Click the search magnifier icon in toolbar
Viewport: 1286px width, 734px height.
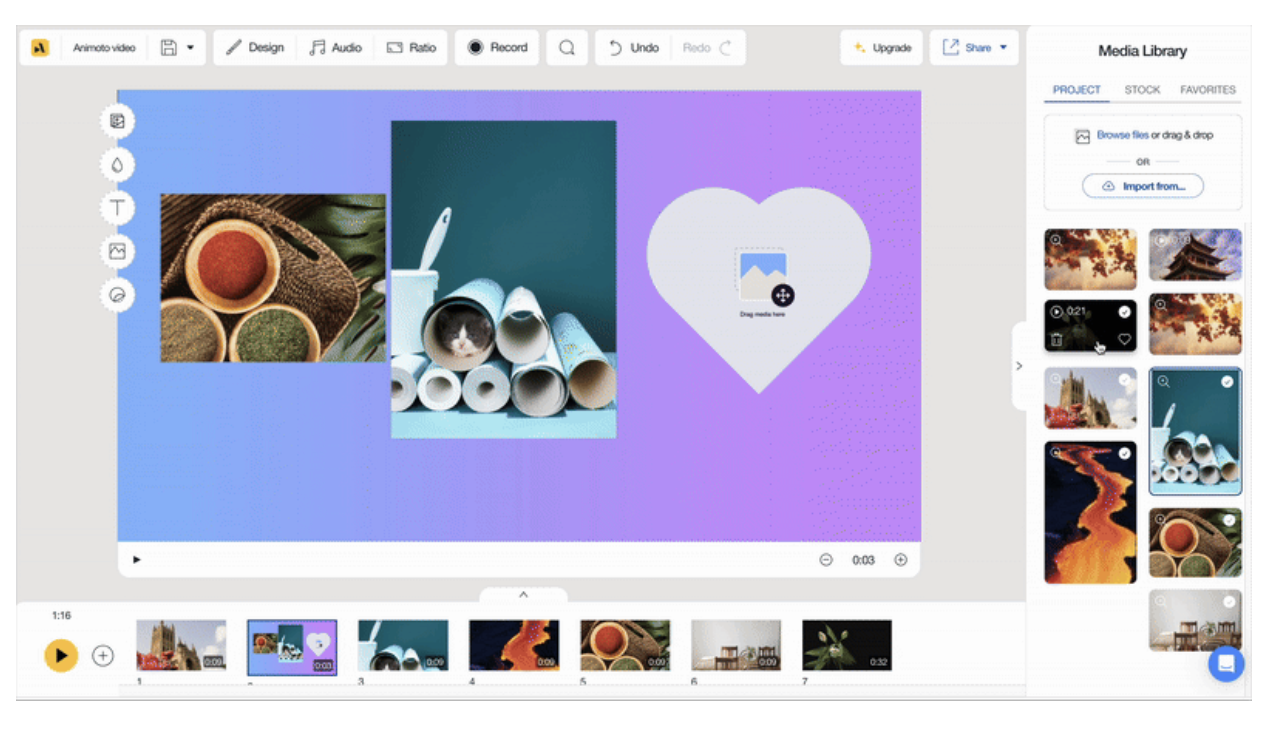(567, 48)
